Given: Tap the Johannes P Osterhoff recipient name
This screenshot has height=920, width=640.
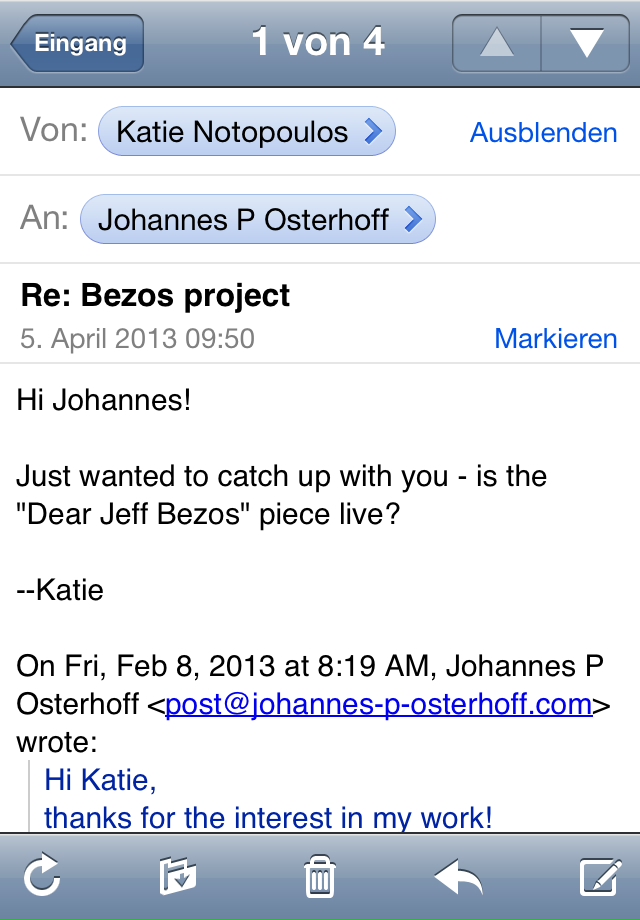Looking at the screenshot, I should (243, 220).
